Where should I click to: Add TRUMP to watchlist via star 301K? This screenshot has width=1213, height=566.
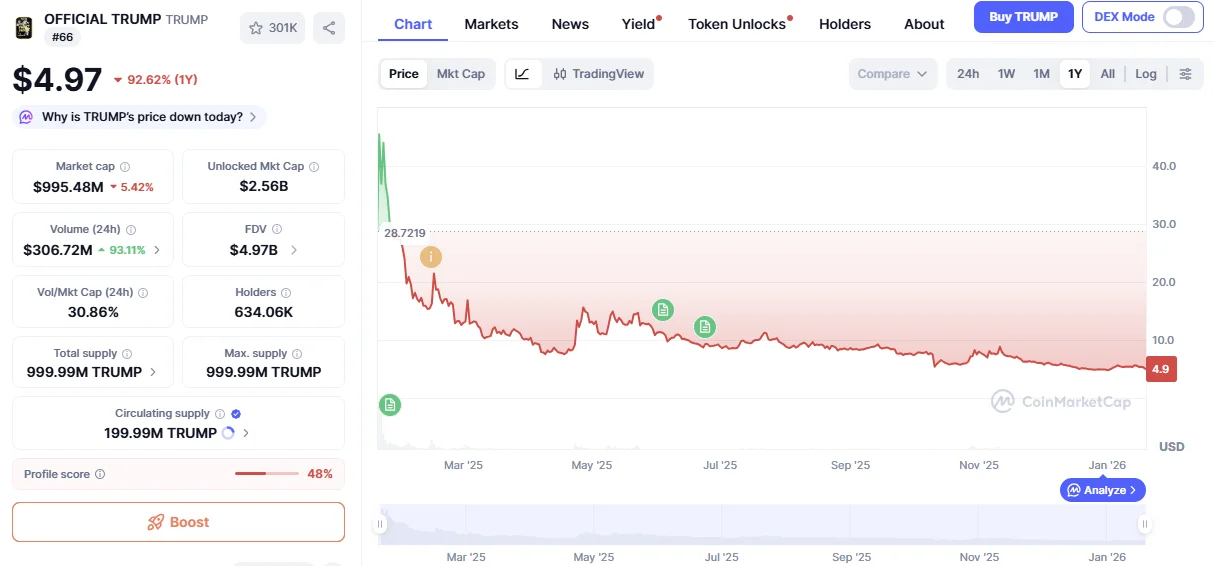[x=272, y=28]
